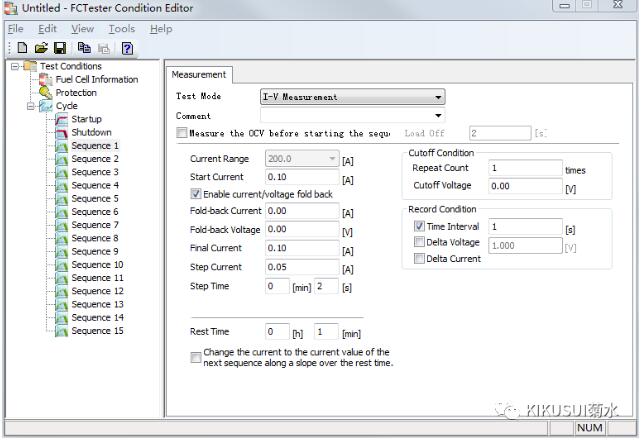Screen dimensions: 642x441
Task: Click the Rest Time hours field
Action: tap(277, 331)
